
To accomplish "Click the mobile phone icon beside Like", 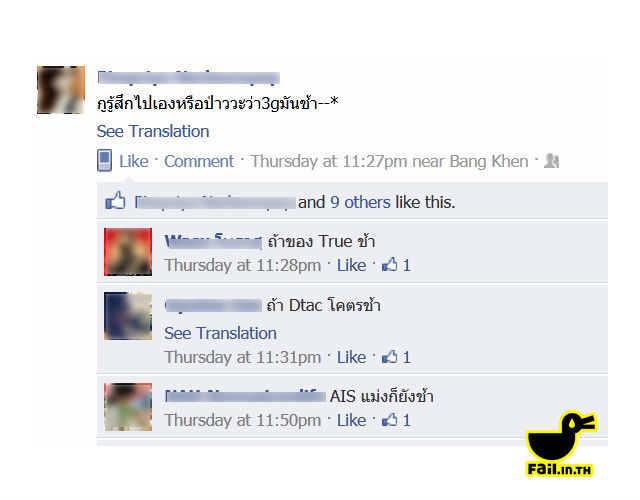I will 104,160.
